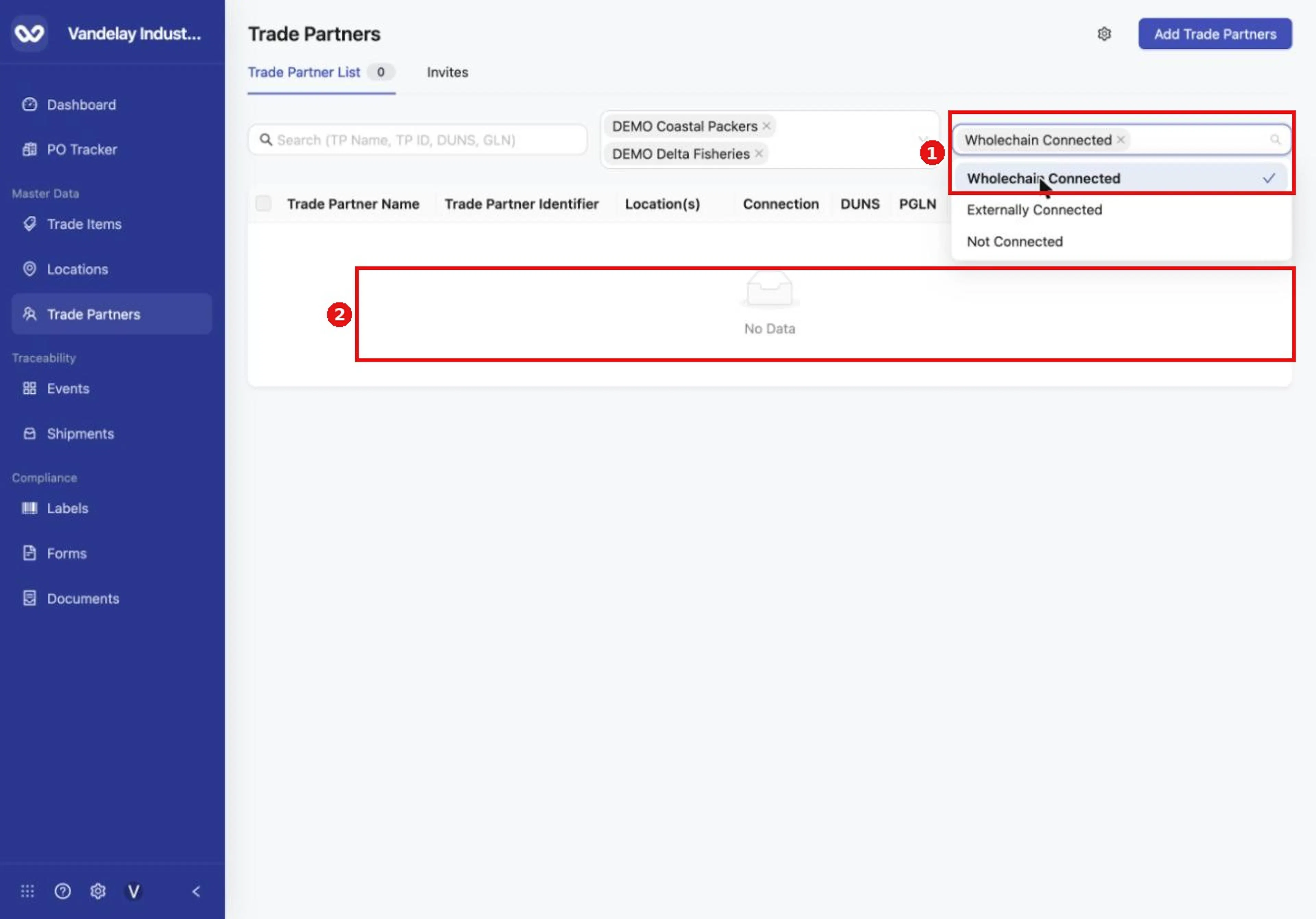Collapse the sidebar with chevron arrow

point(196,891)
